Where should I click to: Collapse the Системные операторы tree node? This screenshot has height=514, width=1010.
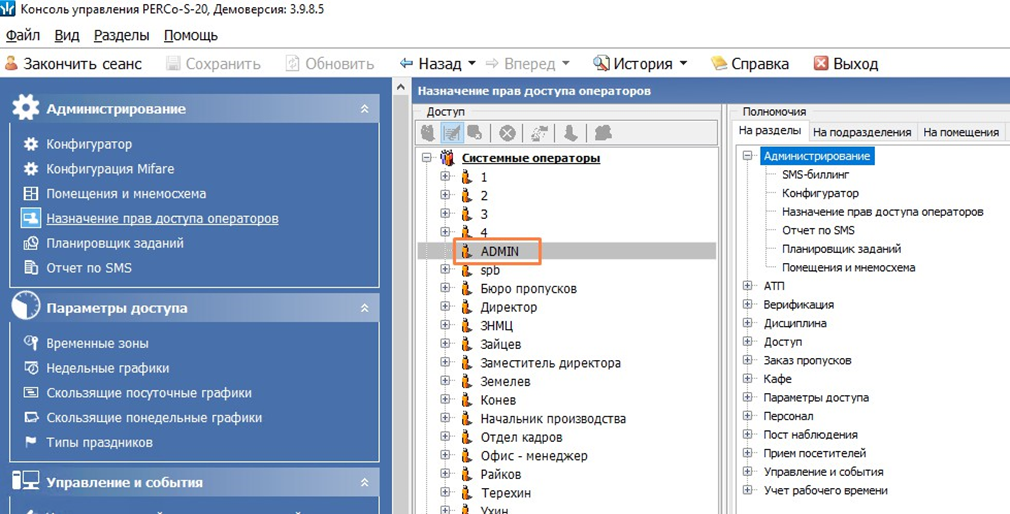(427, 158)
